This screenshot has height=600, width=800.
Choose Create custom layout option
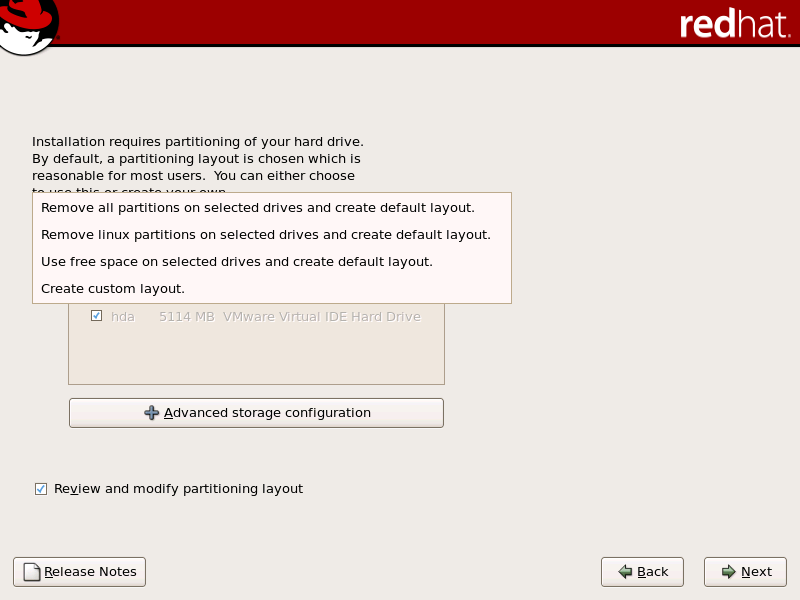110,288
